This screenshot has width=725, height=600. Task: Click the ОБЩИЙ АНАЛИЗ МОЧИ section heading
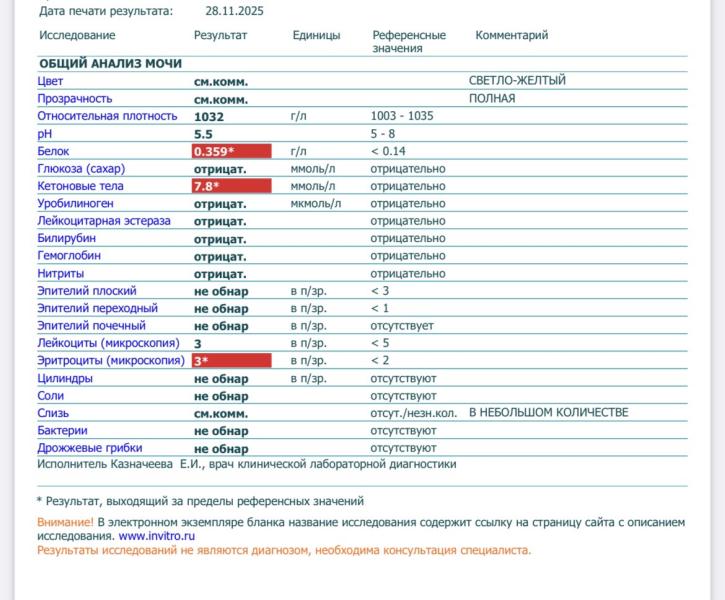pos(110,63)
